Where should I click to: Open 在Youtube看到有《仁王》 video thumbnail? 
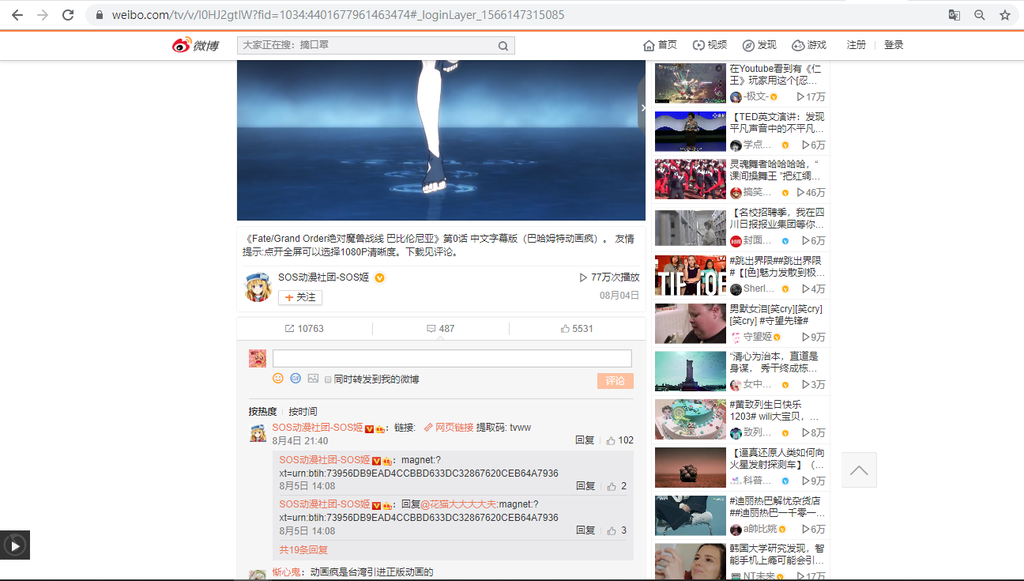pyautogui.click(x=690, y=83)
